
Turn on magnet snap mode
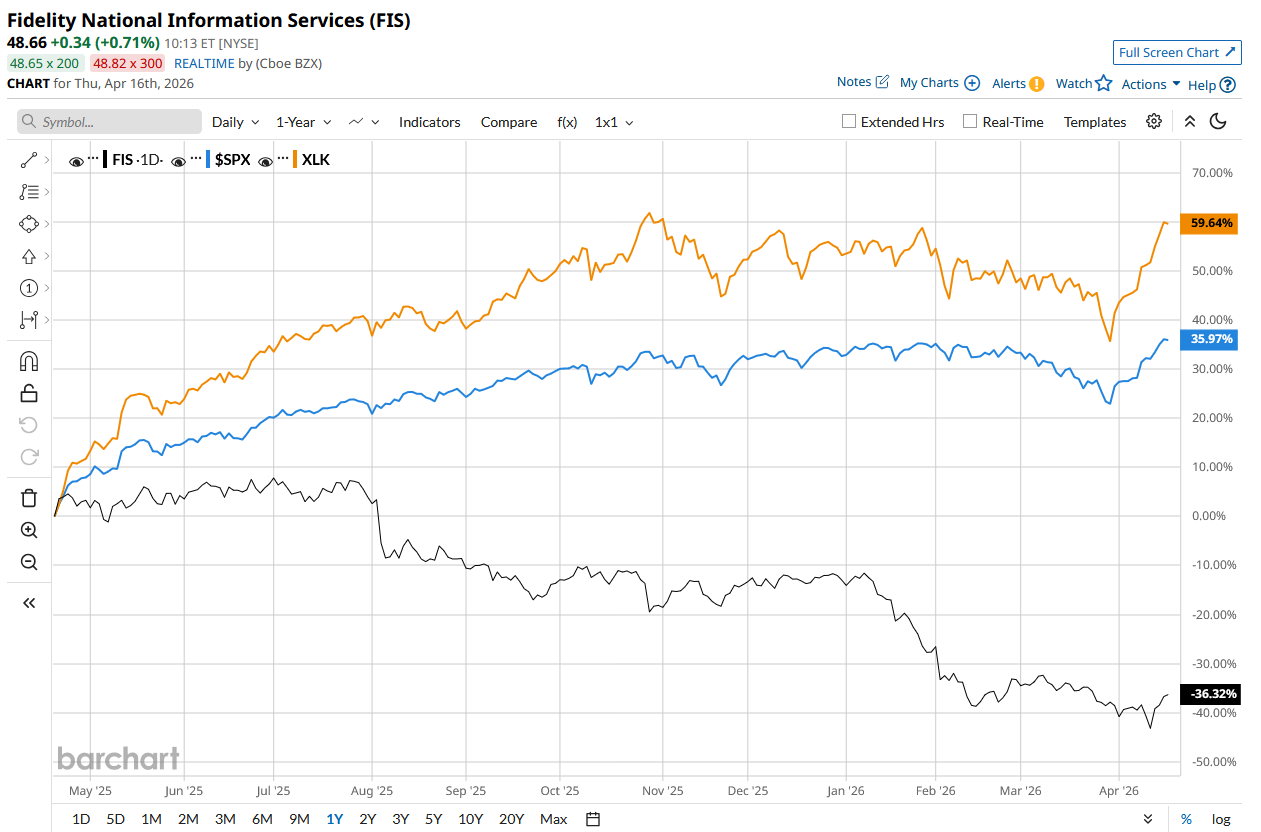(x=29, y=361)
